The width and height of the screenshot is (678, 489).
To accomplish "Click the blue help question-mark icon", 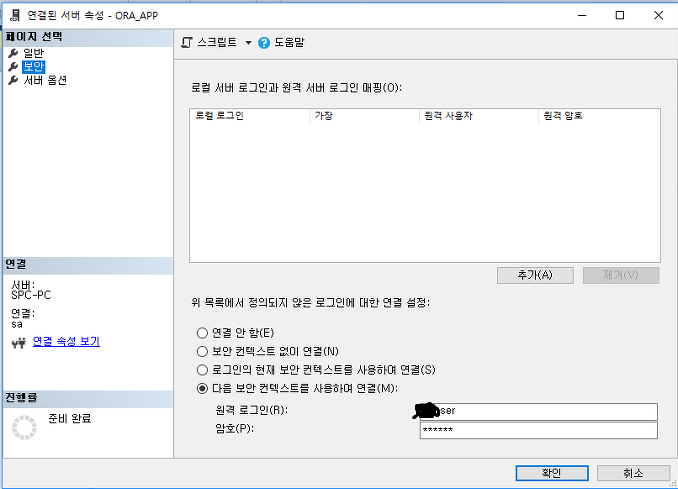I will [x=264, y=43].
